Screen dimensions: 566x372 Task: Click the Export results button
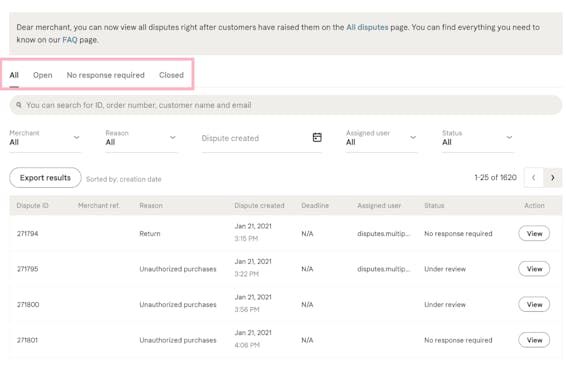45,178
